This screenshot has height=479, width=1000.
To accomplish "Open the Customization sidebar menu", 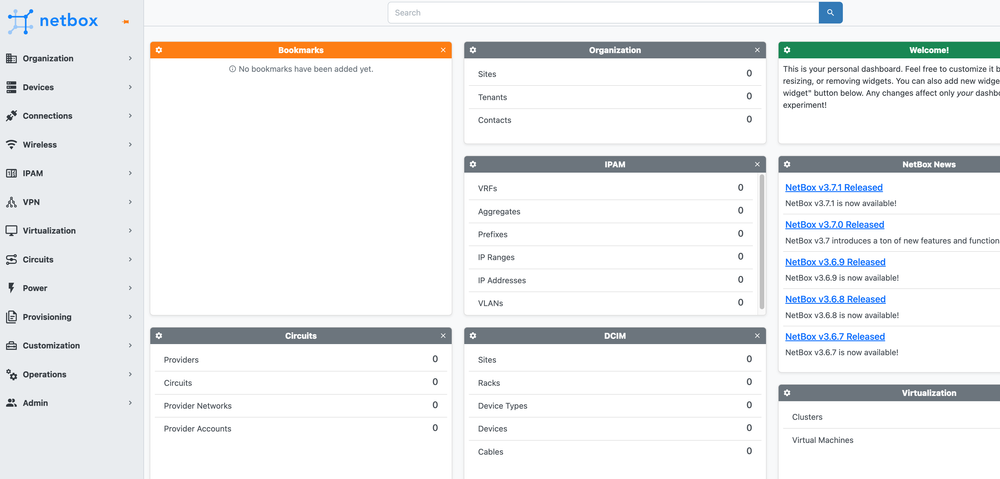I will 68,346.
